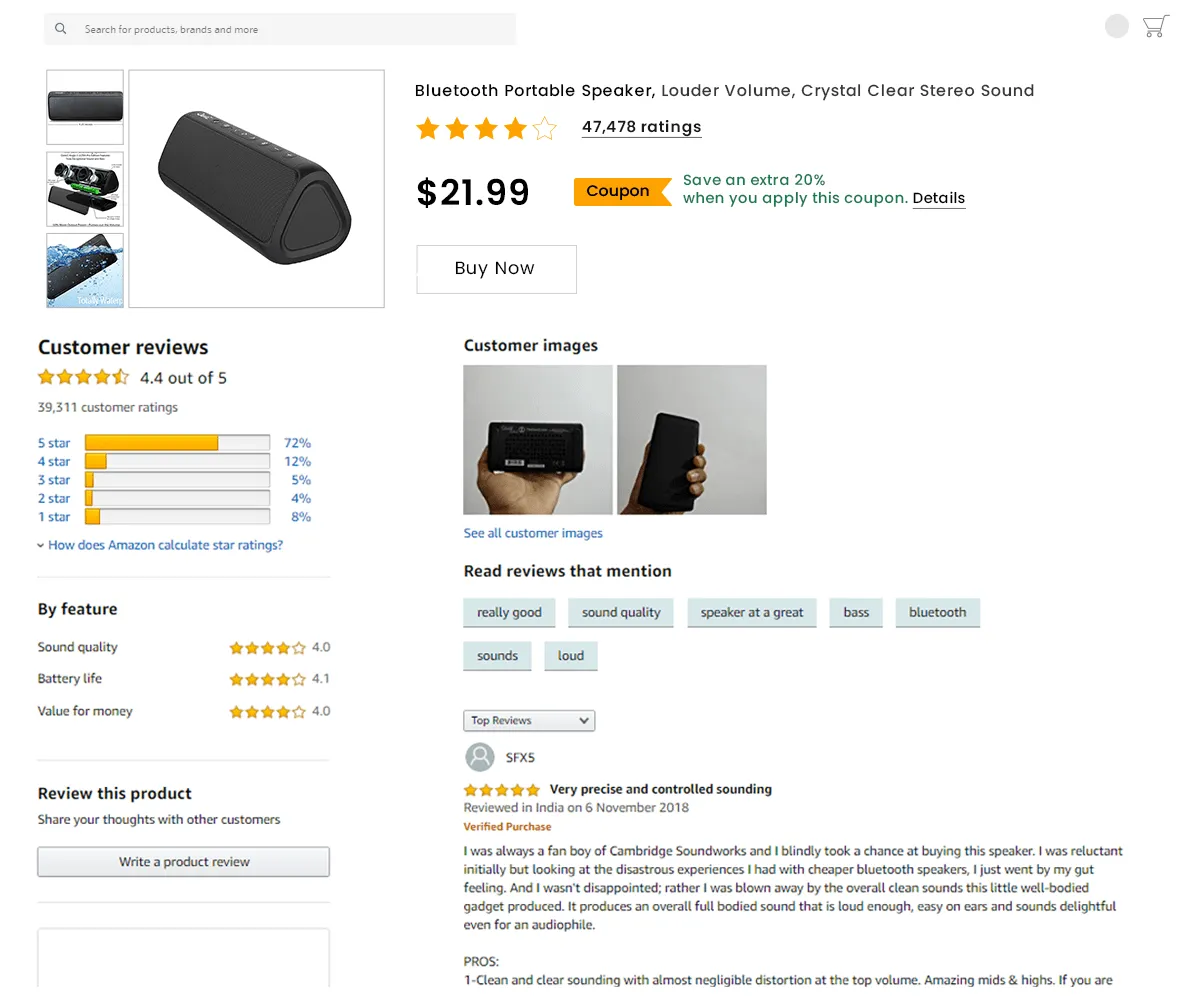Click the search magnifier icon

pyautogui.click(x=61, y=30)
